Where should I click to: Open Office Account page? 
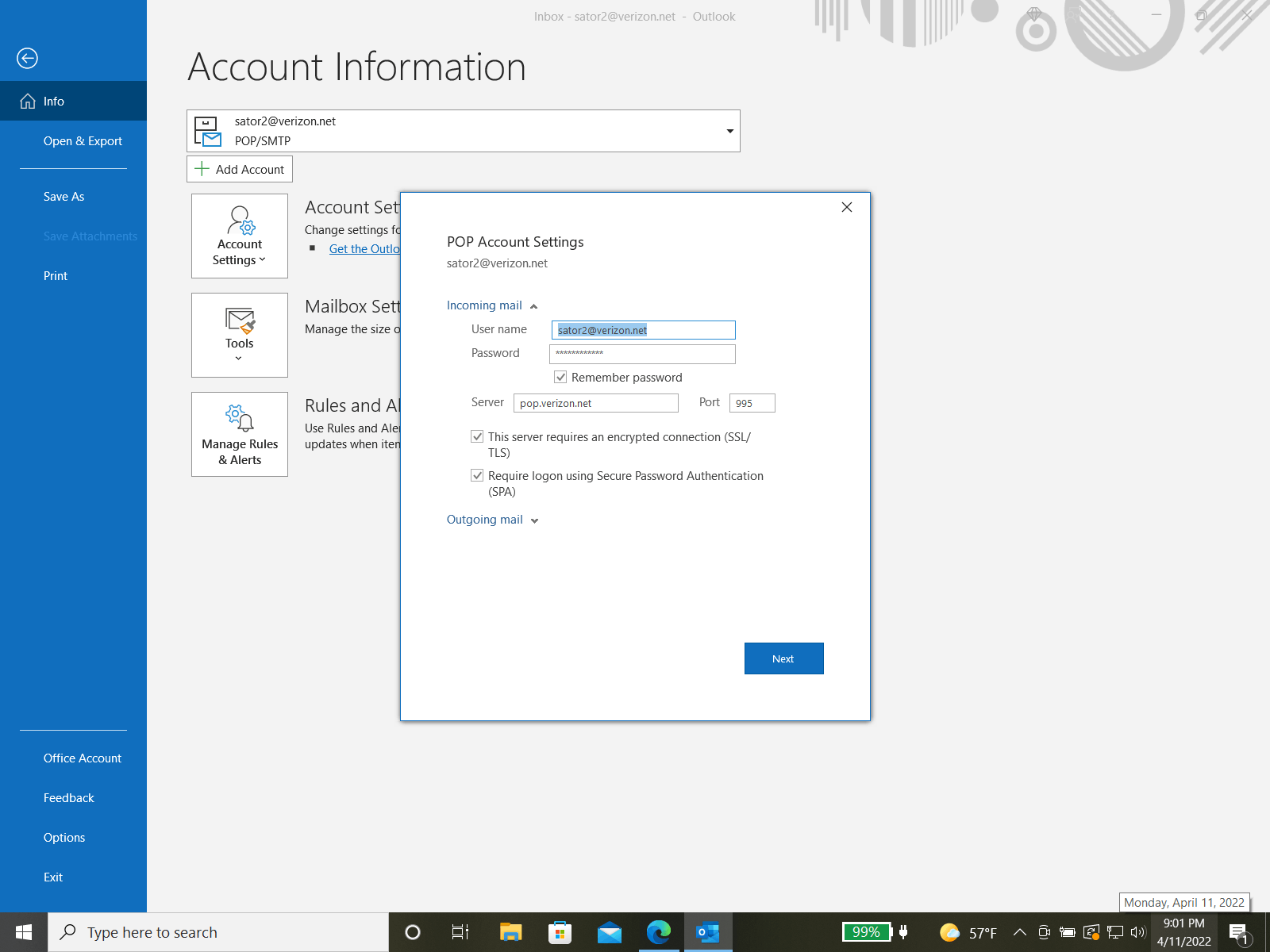click(x=73, y=758)
